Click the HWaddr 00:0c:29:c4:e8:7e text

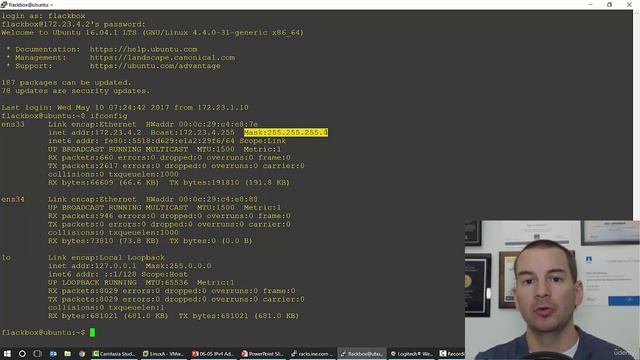coord(202,124)
